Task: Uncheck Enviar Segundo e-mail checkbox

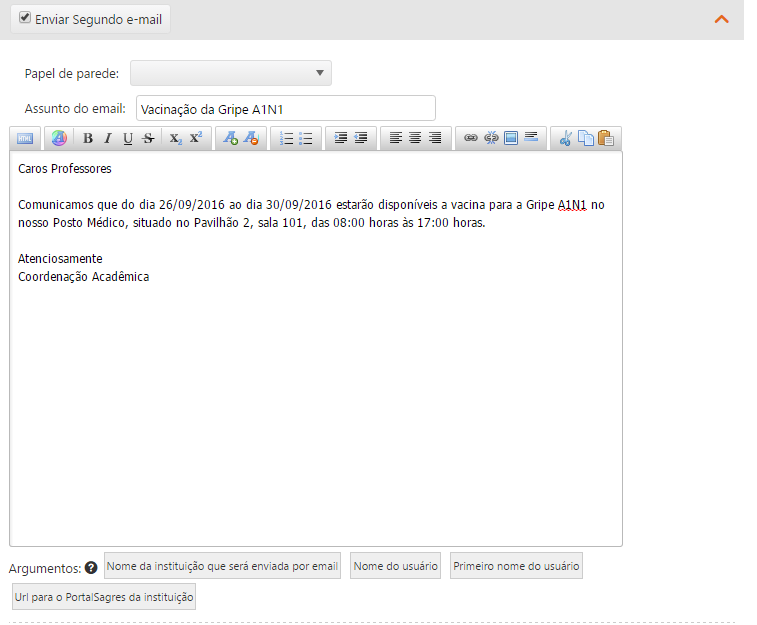Action: pyautogui.click(x=25, y=18)
